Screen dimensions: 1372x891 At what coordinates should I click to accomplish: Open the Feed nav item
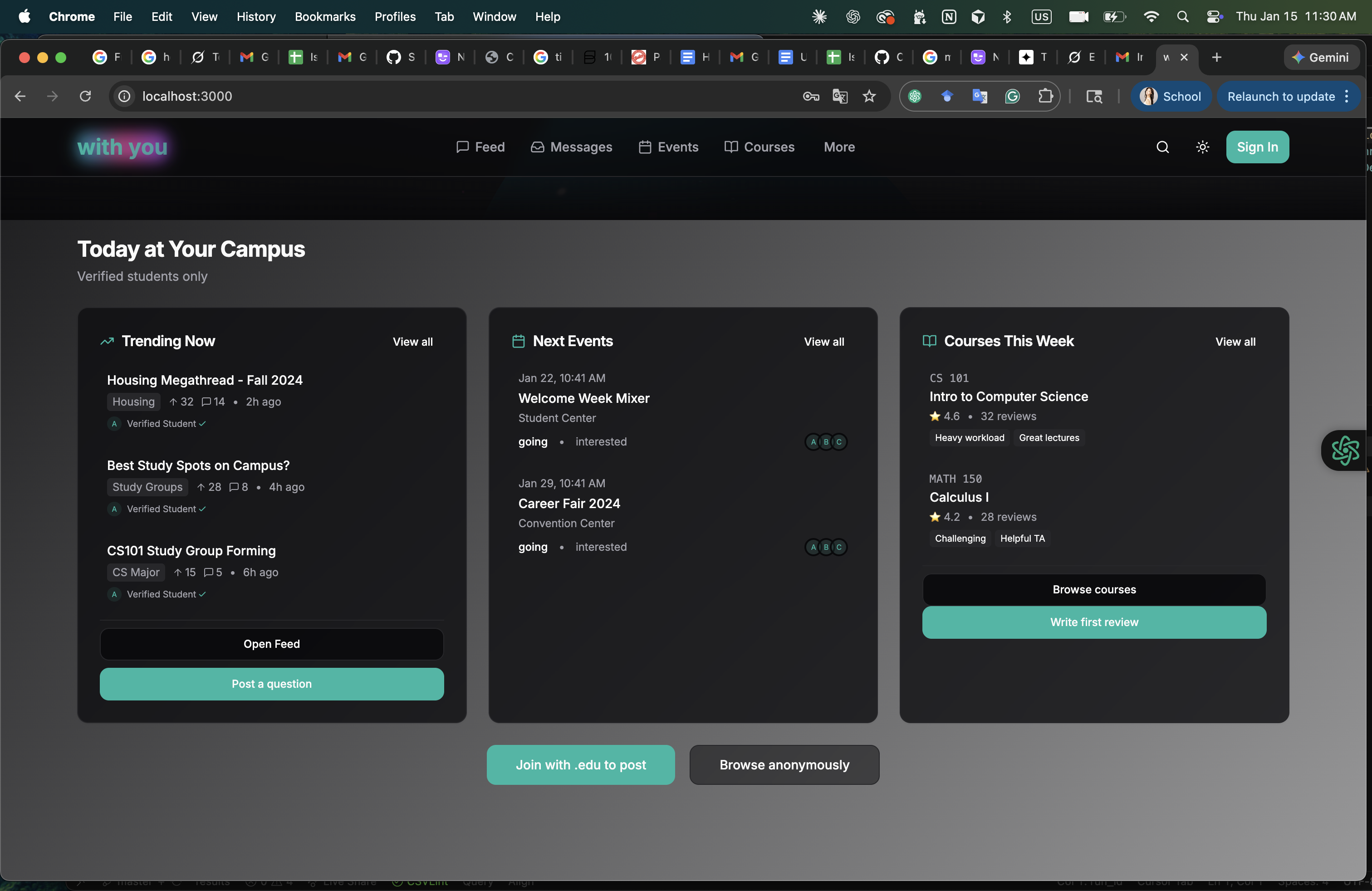point(480,147)
